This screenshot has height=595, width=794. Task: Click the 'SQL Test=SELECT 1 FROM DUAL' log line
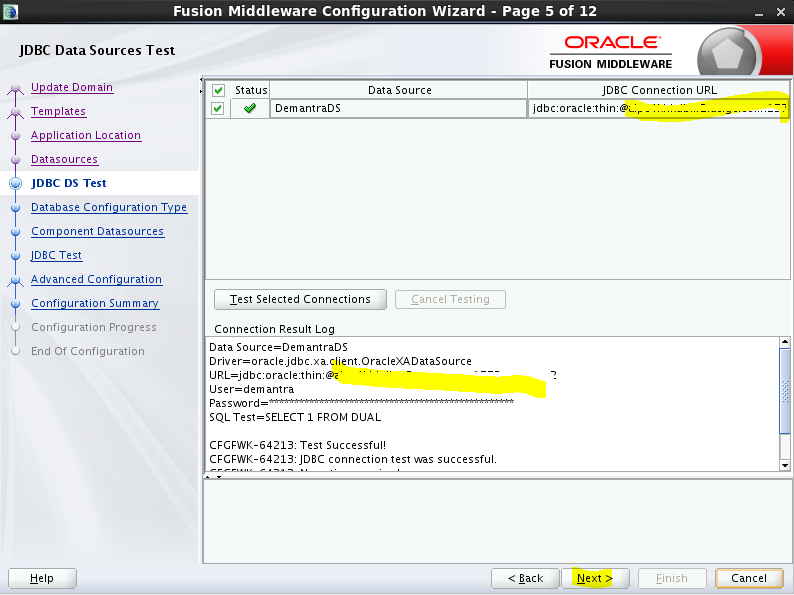point(295,418)
